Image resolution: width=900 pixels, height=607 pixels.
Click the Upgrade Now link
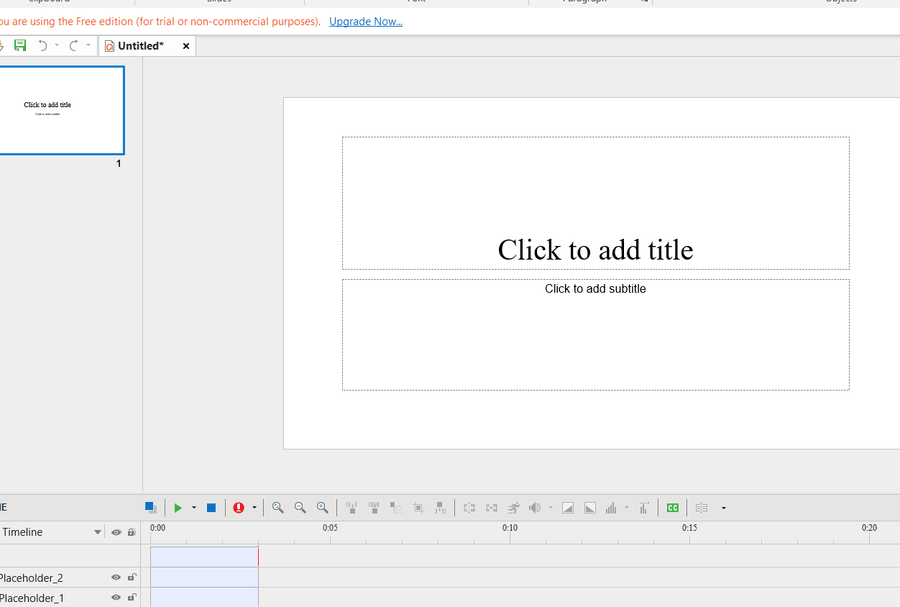(365, 21)
